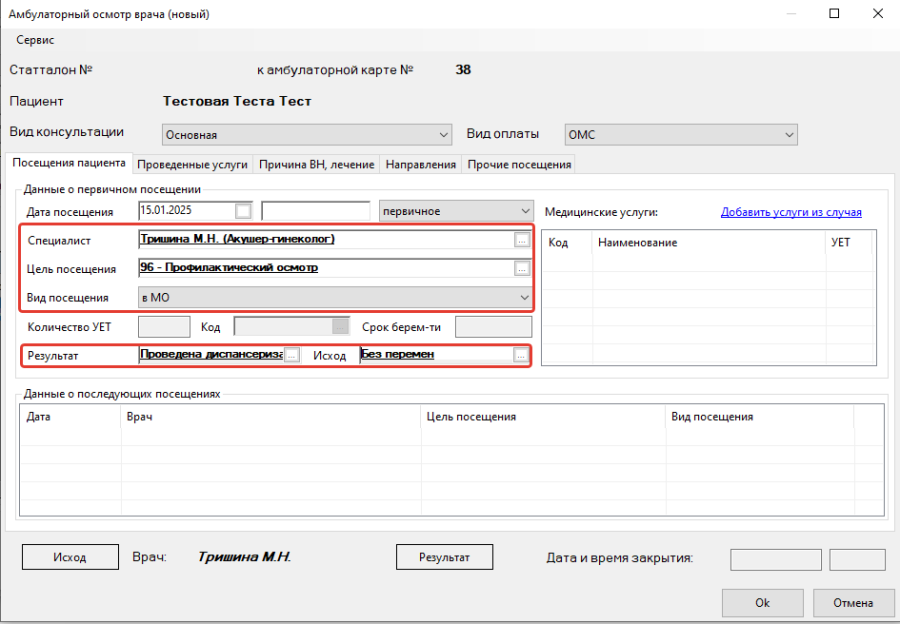
Task: Expand the первичное visit type dropdown
Action: (x=525, y=211)
